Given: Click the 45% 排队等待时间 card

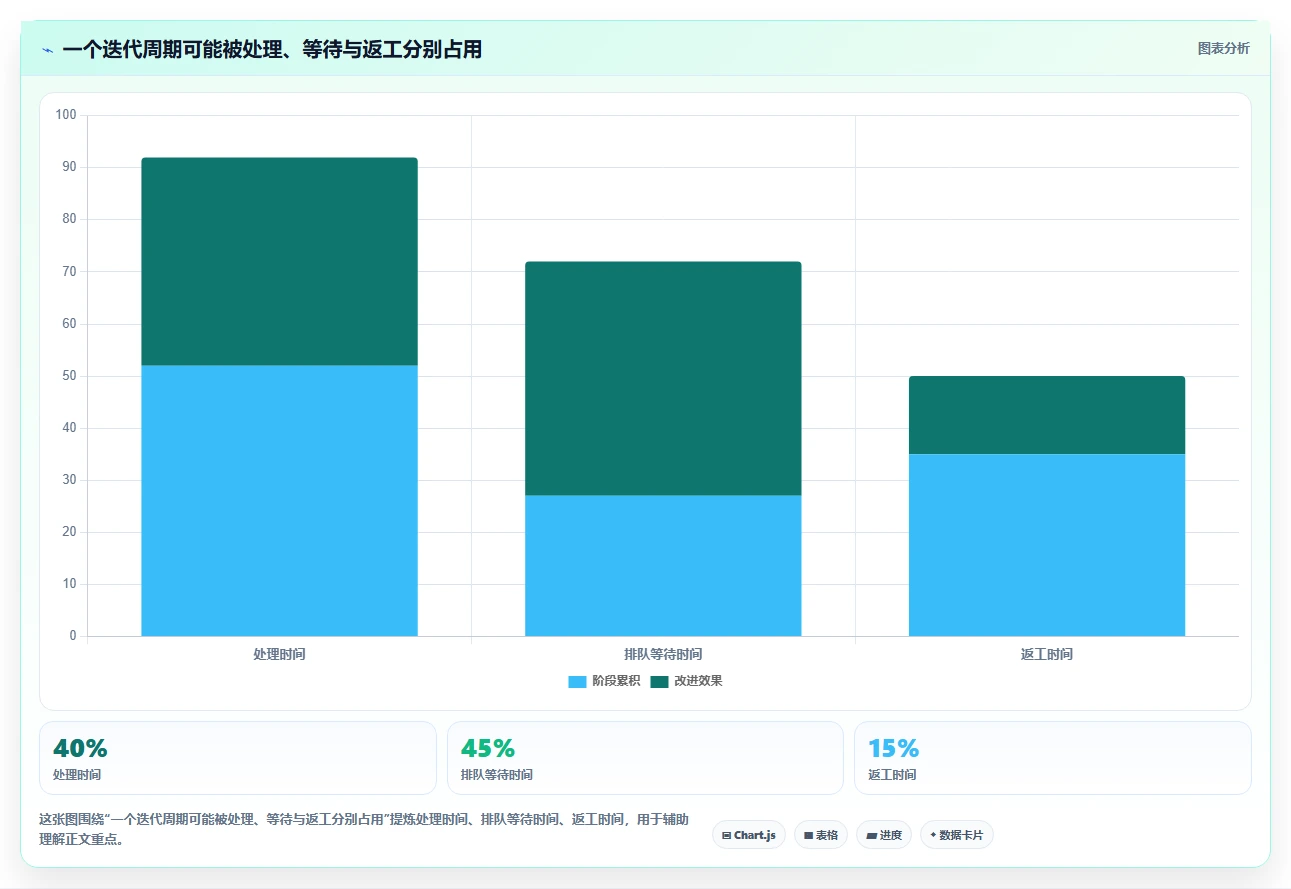Looking at the screenshot, I should pyautogui.click(x=645, y=758).
